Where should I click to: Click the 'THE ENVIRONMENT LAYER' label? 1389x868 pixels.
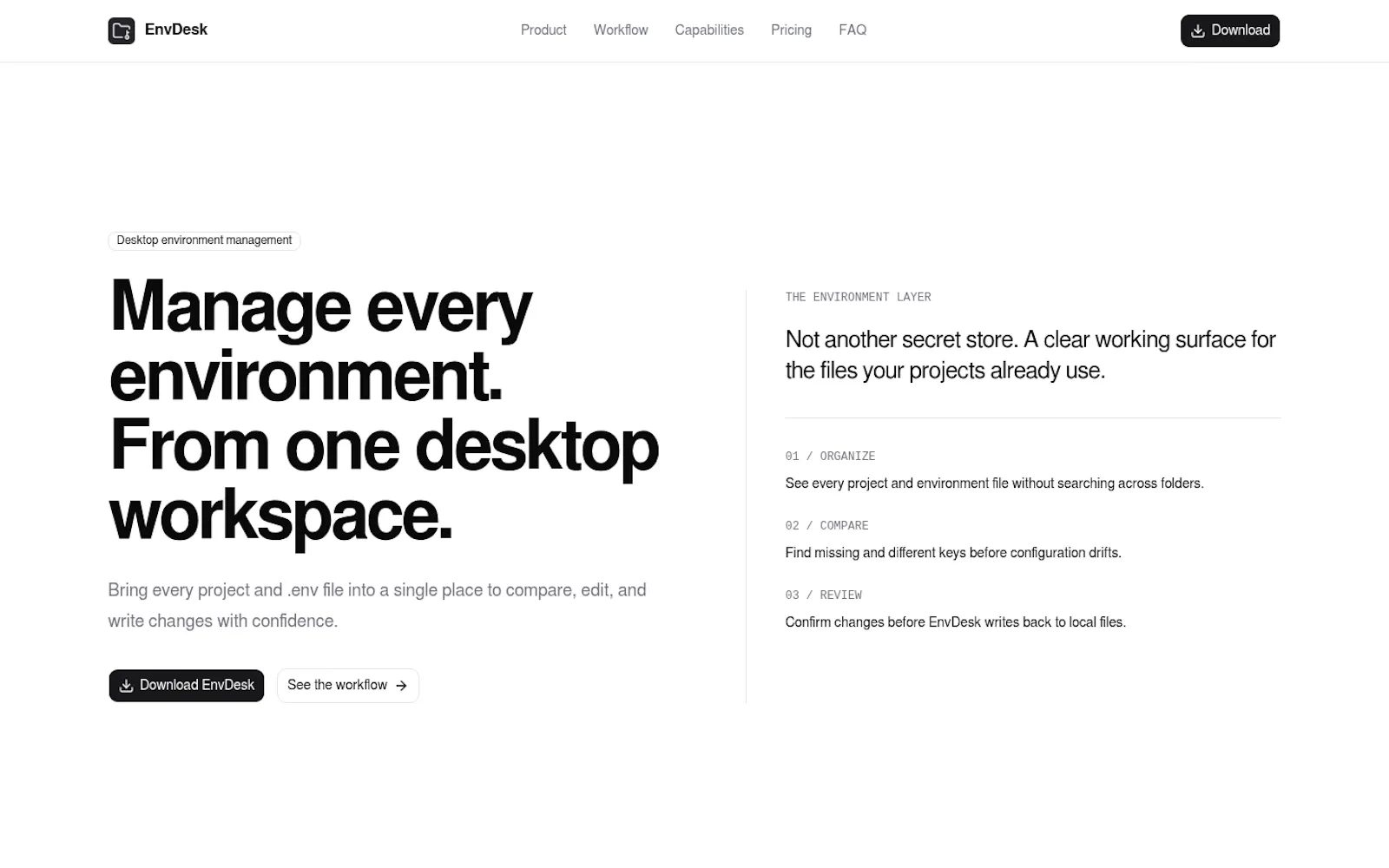coord(858,297)
